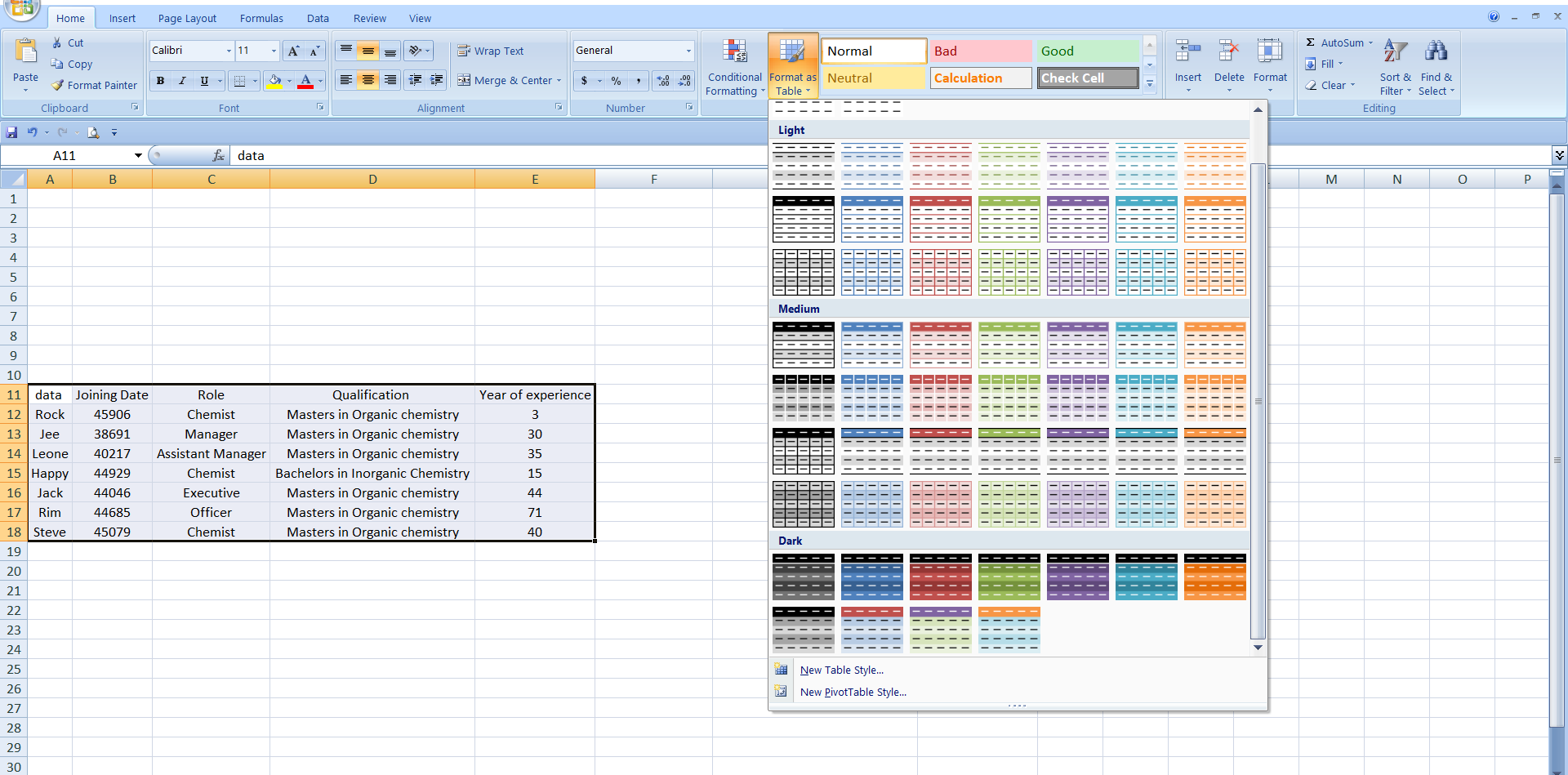Undo last action in quick access toolbar
The image size is (1568, 775).
tap(33, 132)
